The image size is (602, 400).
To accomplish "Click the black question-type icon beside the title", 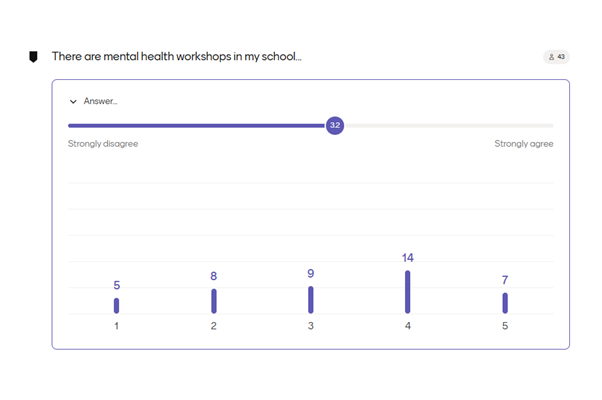I will pyautogui.click(x=33, y=57).
